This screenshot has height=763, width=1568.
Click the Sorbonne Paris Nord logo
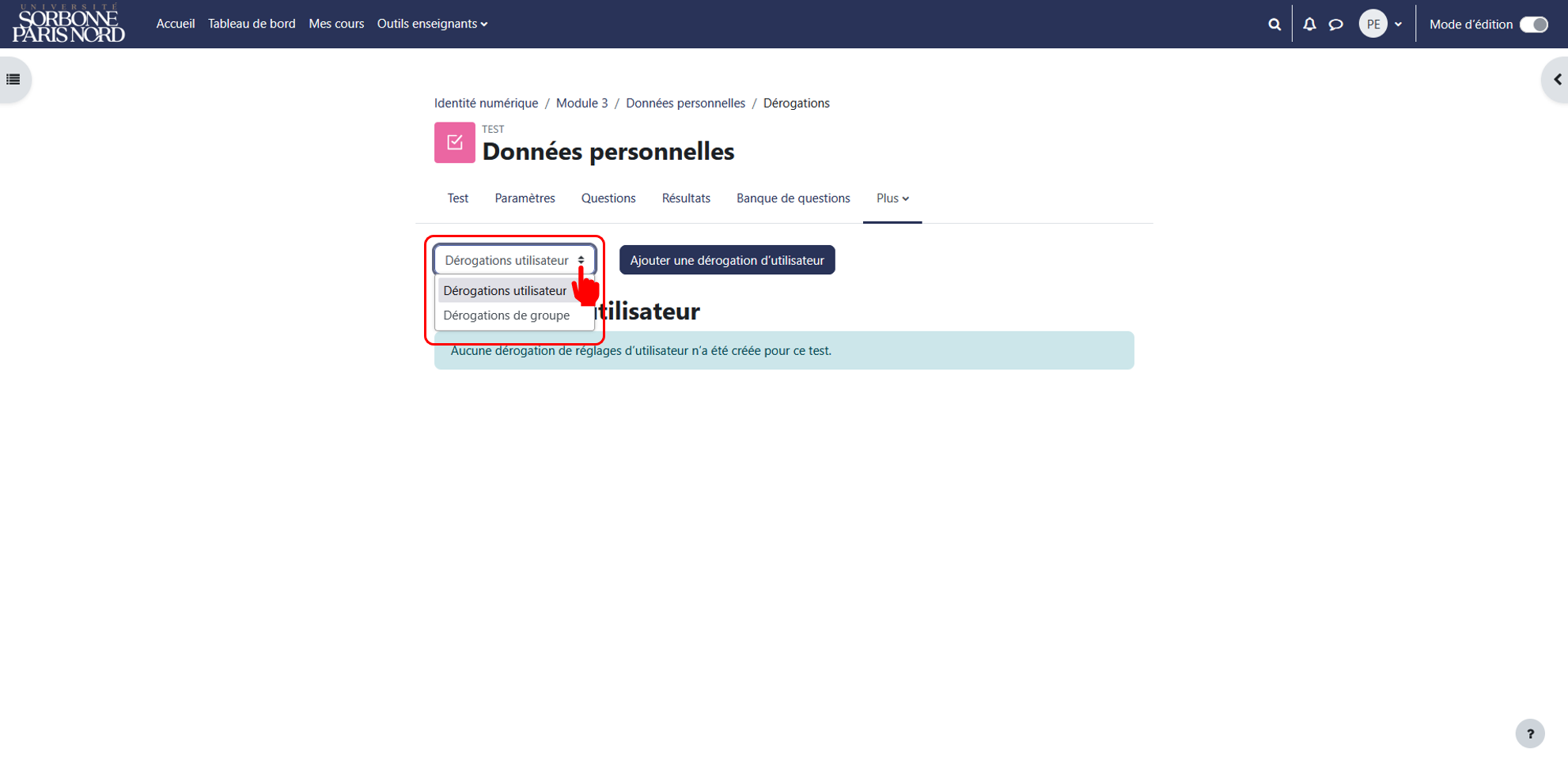pyautogui.click(x=68, y=23)
